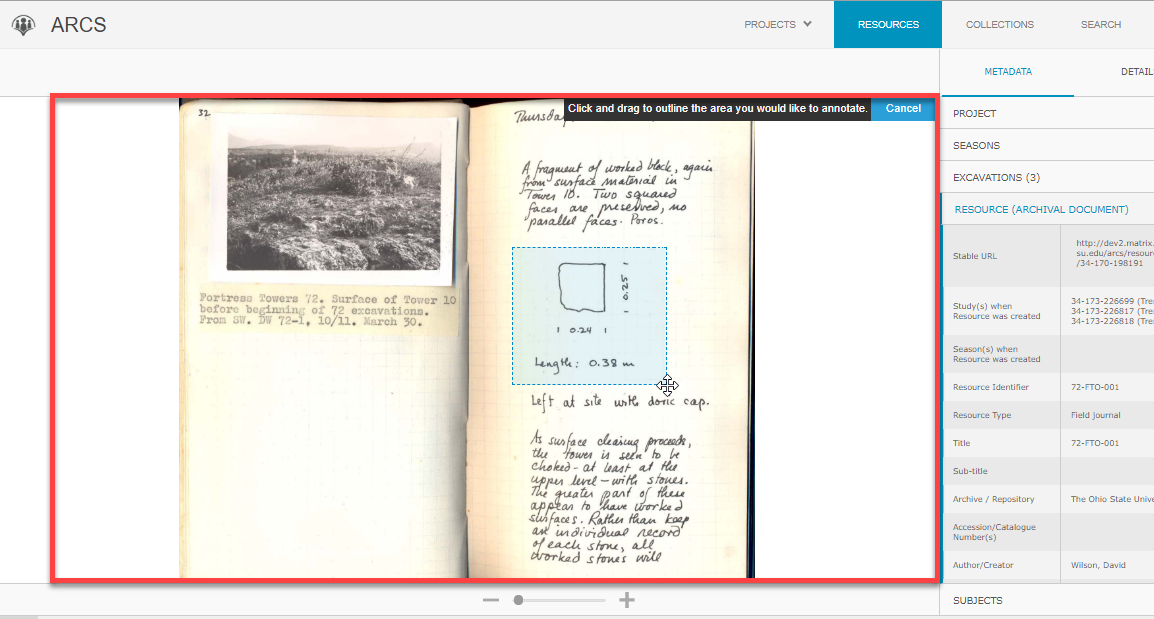Click the 'Accession/Catalogue Number(s)' label
This screenshot has width=1154, height=619.
point(994,532)
